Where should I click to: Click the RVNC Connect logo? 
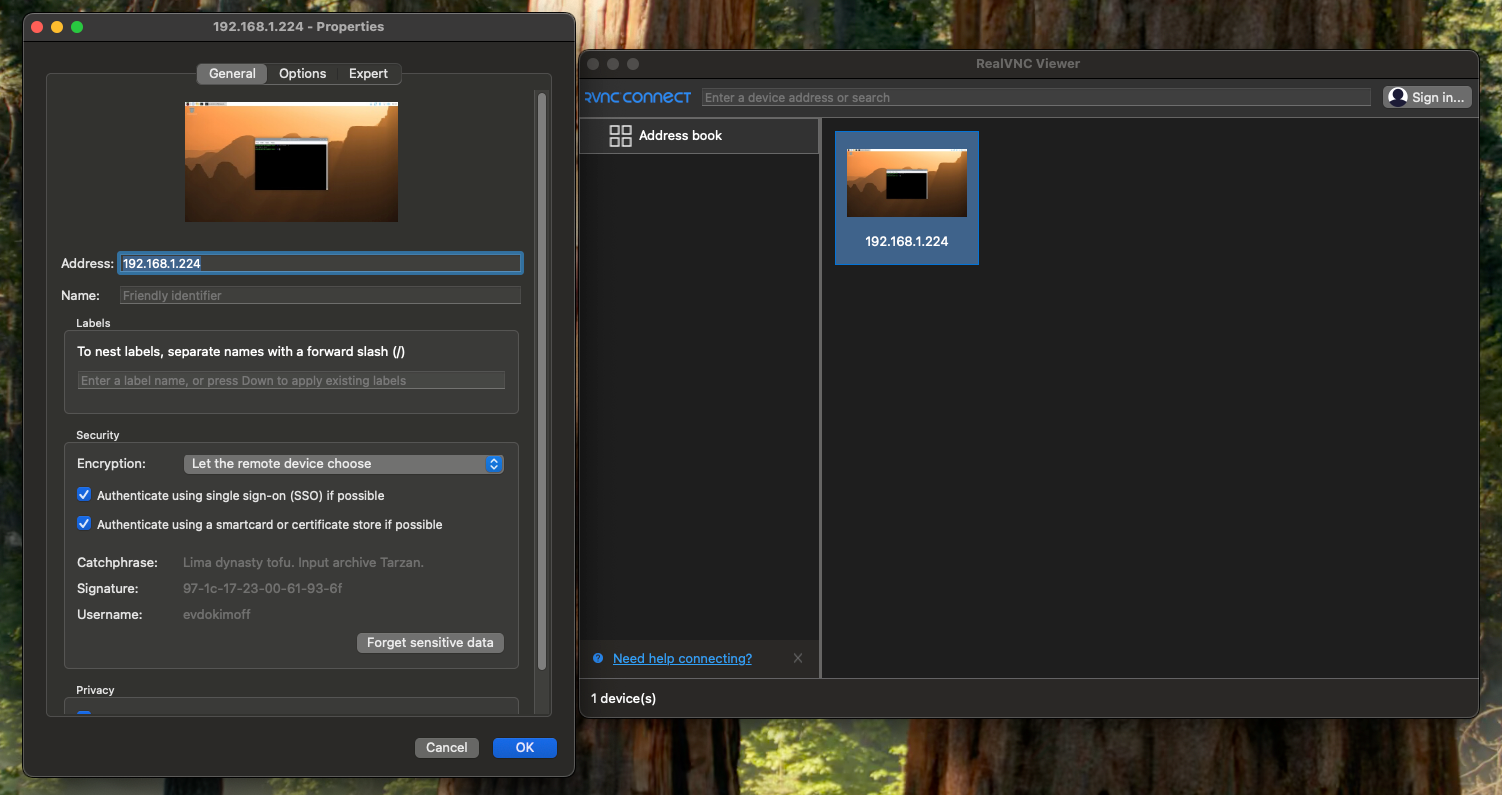pos(638,97)
